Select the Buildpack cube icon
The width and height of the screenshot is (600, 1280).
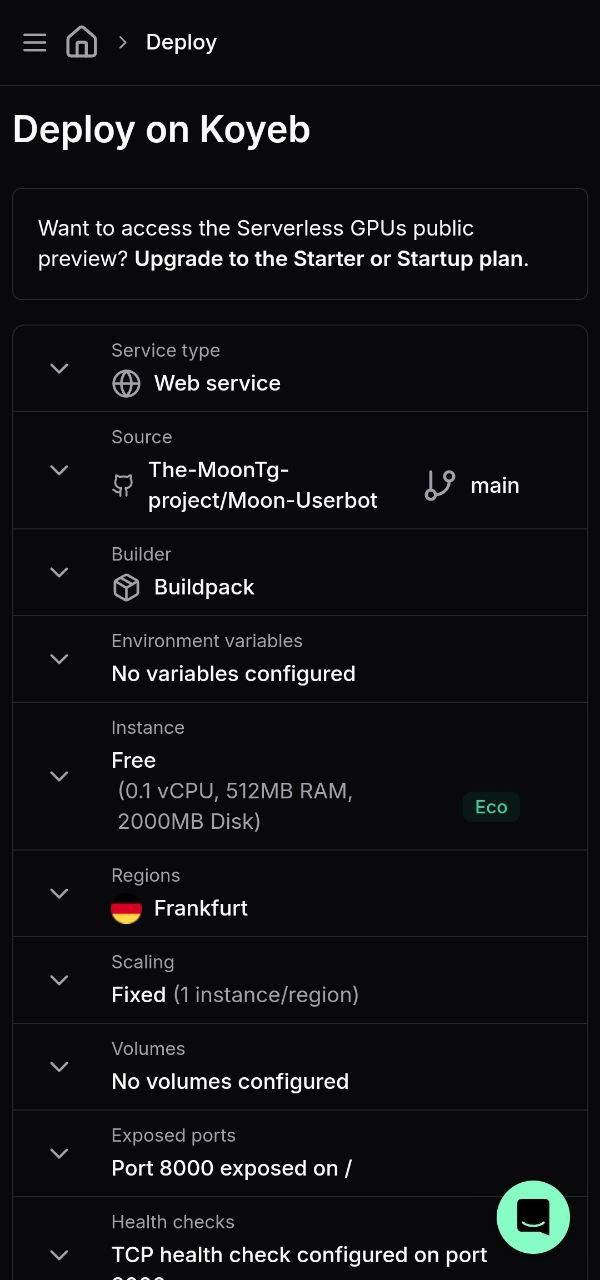tap(126, 587)
